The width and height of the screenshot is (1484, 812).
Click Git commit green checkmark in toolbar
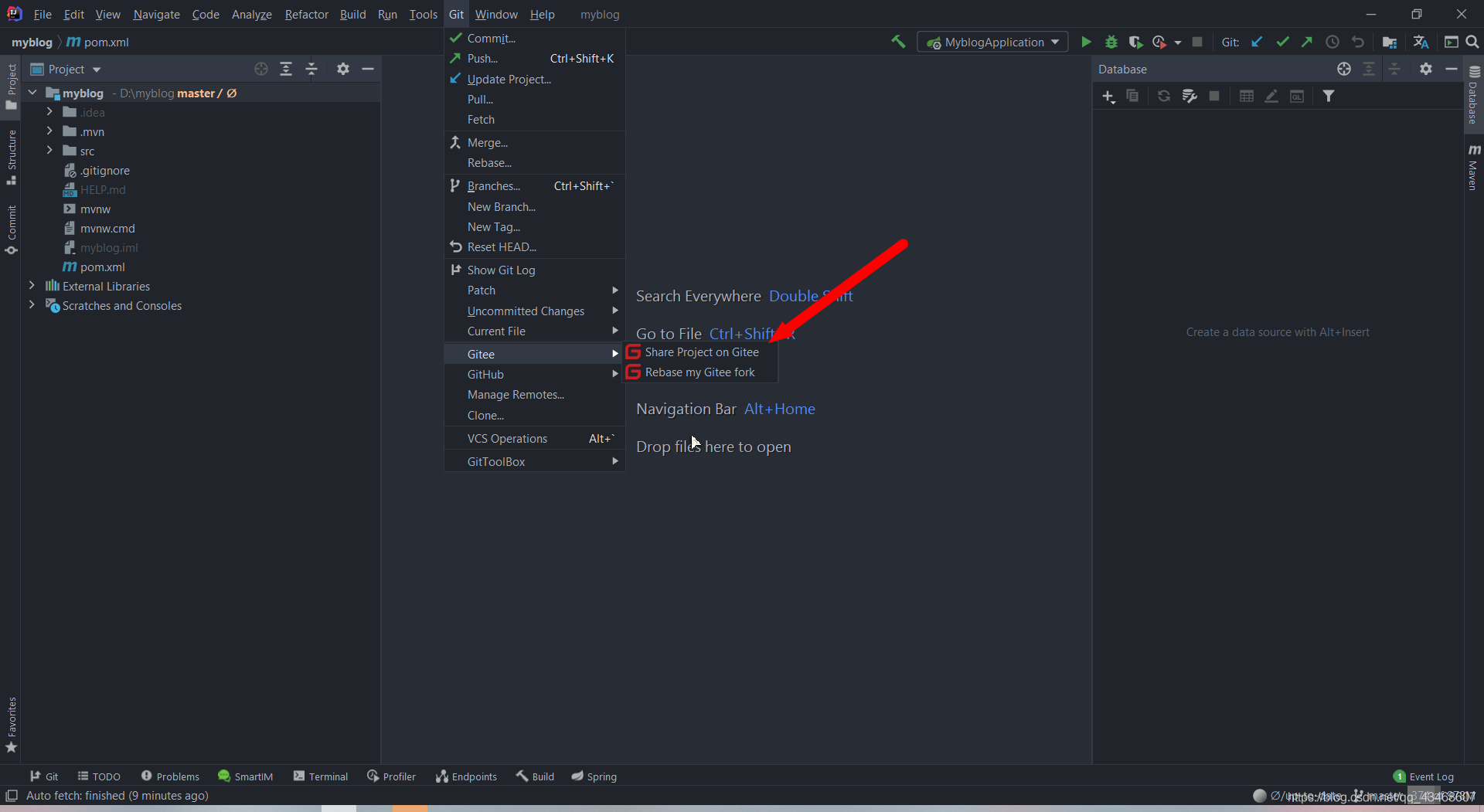pyautogui.click(x=1283, y=42)
